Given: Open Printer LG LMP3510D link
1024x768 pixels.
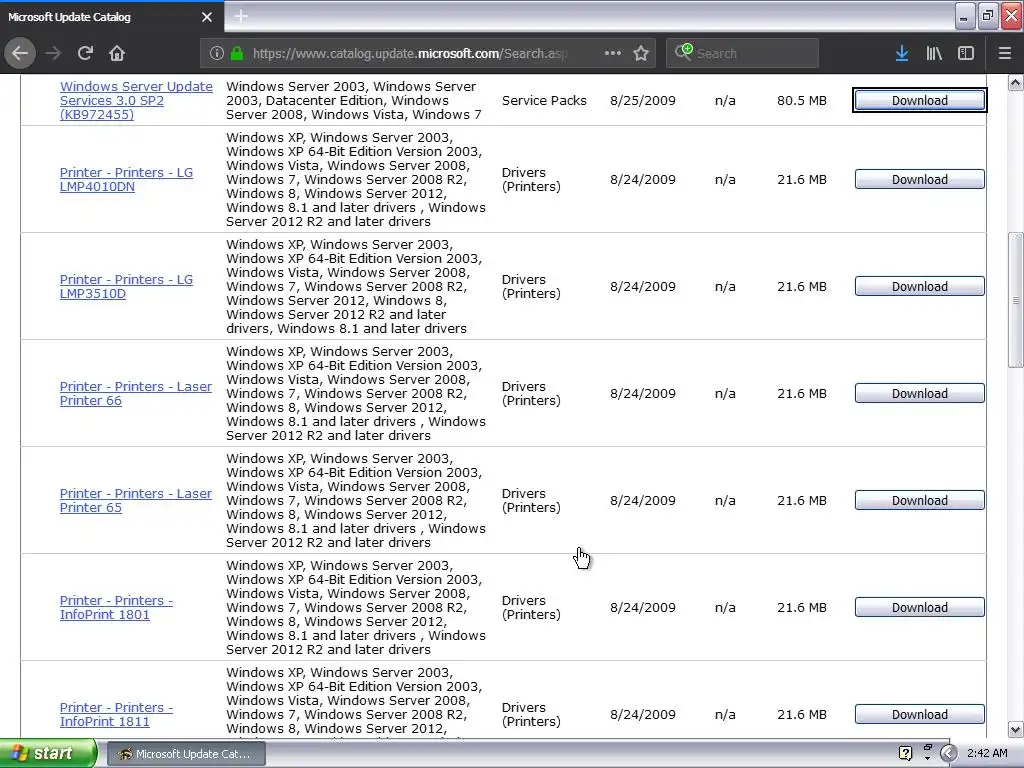Looking at the screenshot, I should coord(126,287).
